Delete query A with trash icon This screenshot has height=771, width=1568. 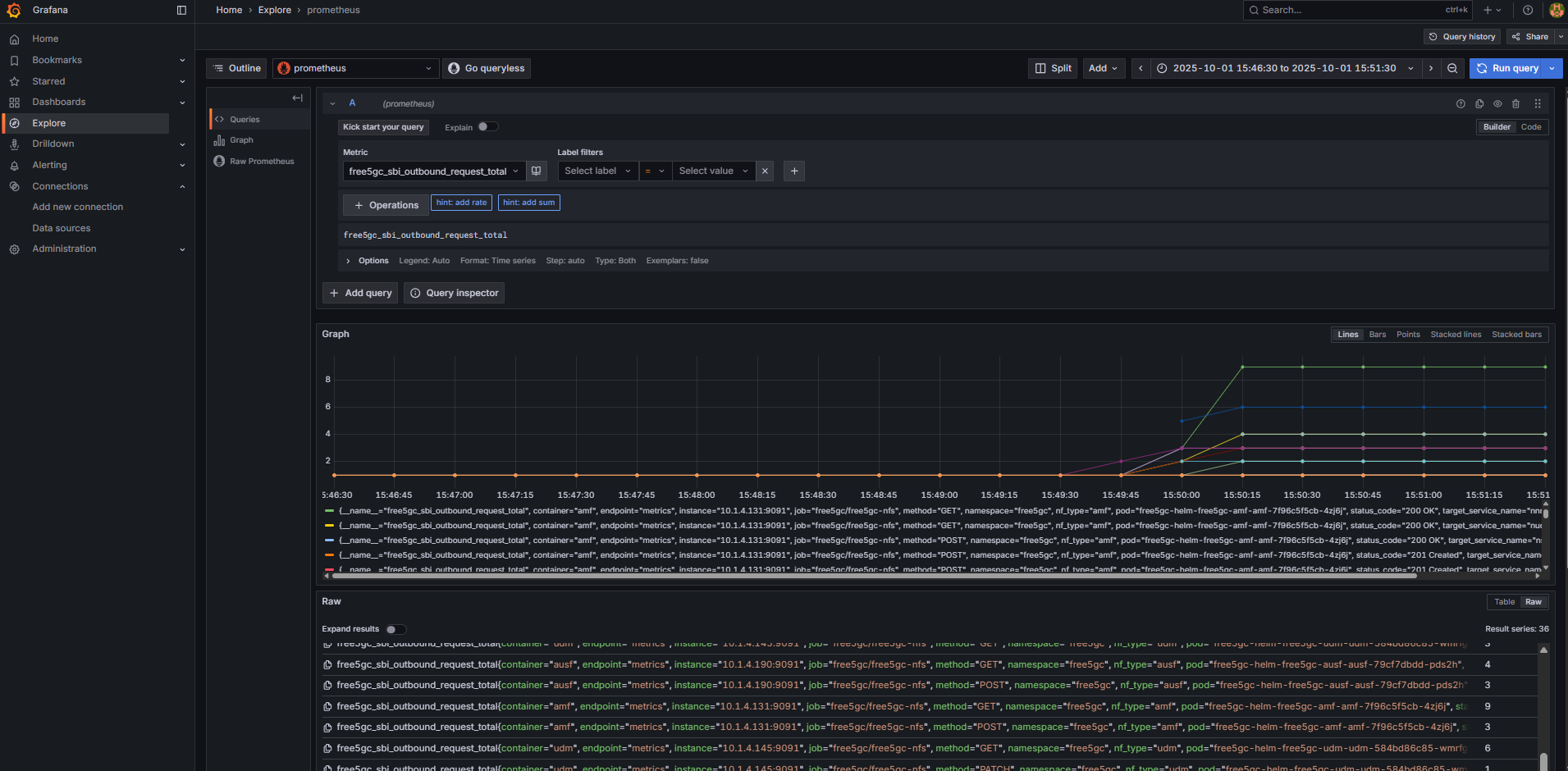1515,104
